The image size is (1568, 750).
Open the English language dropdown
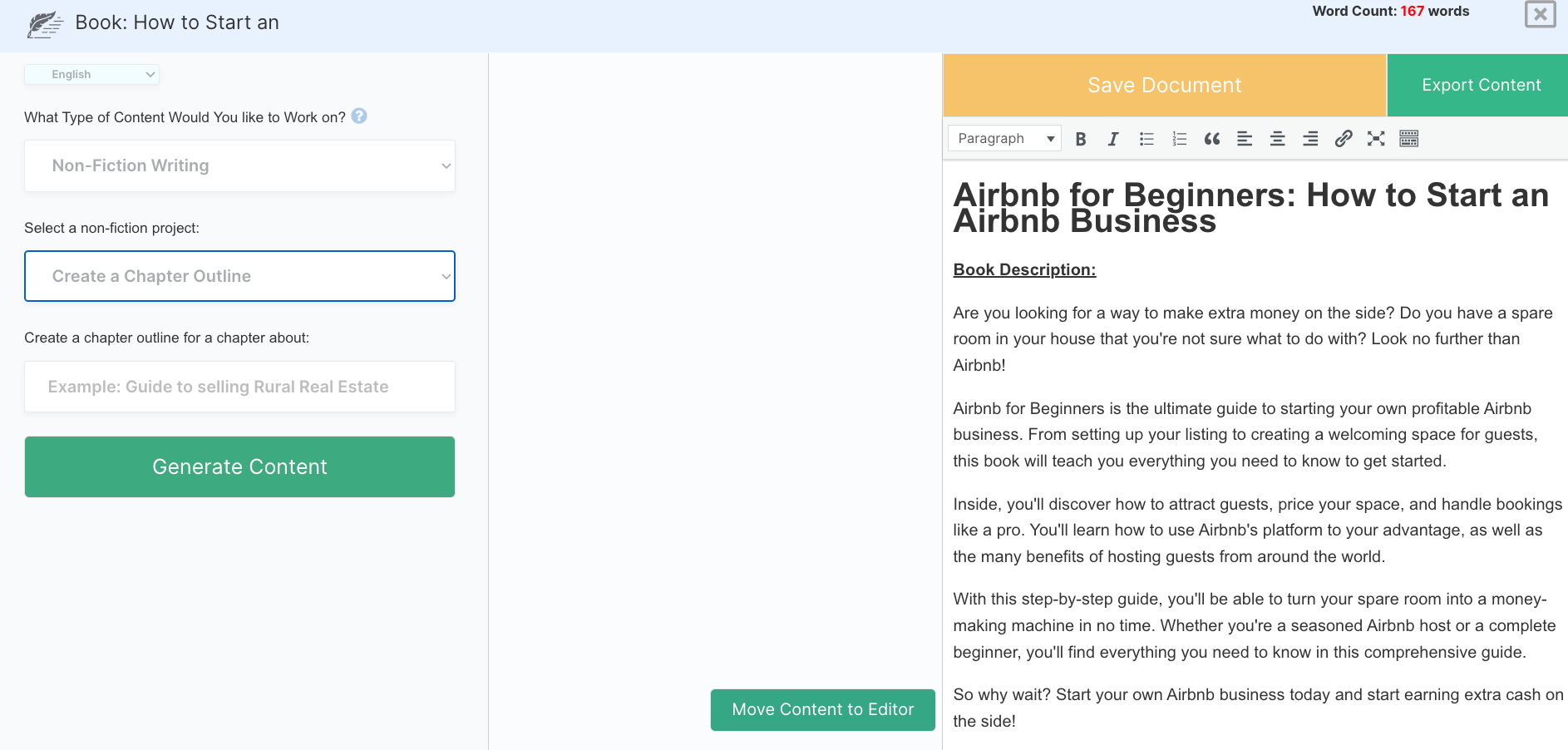(x=91, y=74)
